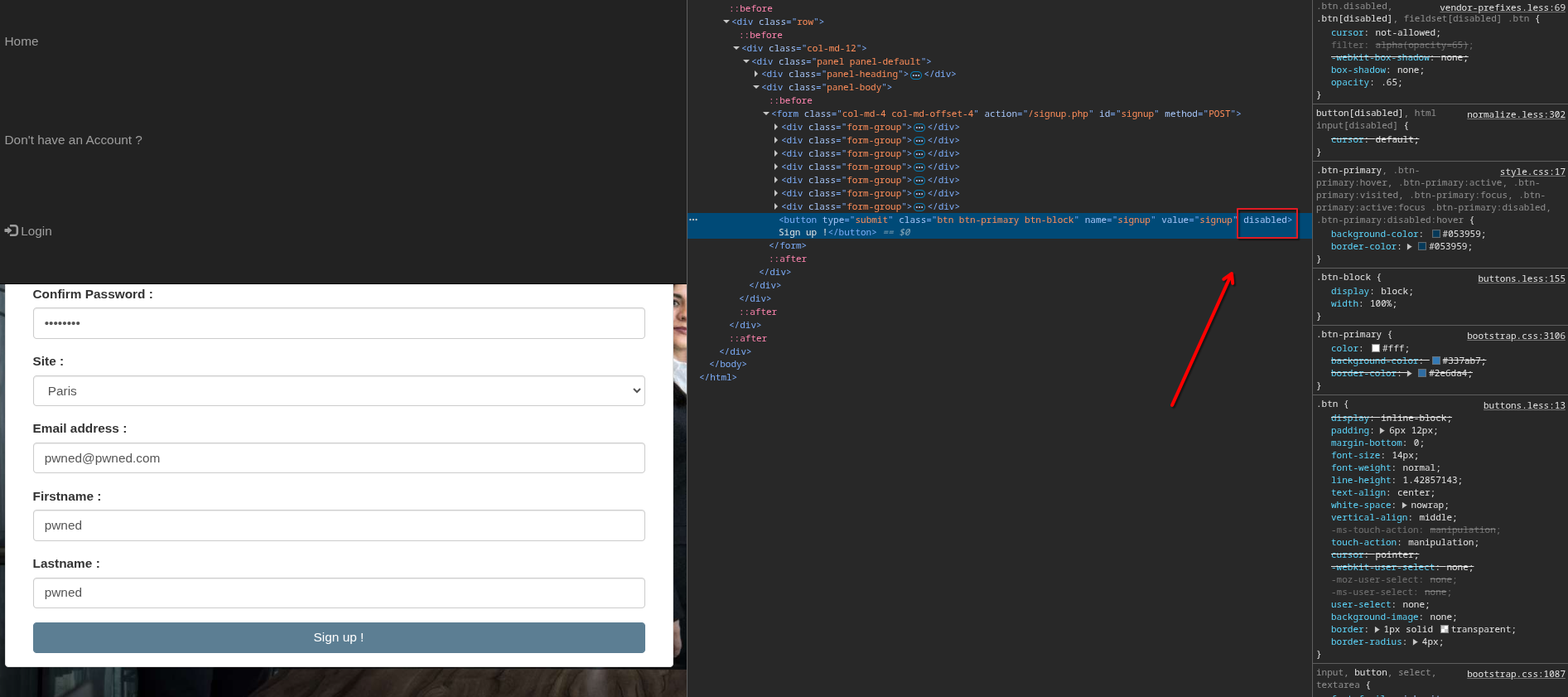This screenshot has height=697, width=1568.
Task: Open buttons.less:155 source link
Action: click(1522, 278)
